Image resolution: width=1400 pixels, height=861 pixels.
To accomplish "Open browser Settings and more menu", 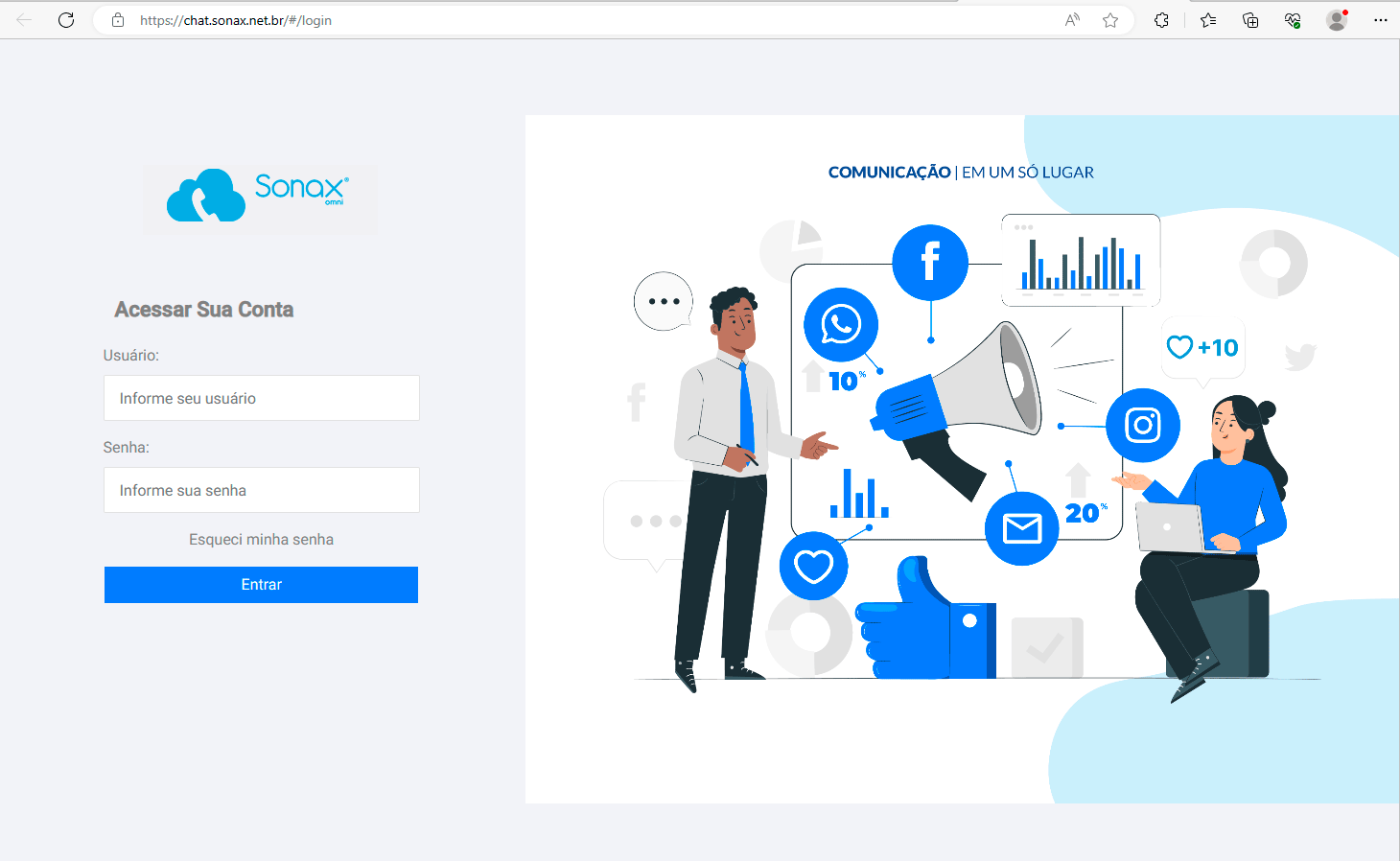I will pos(1380,20).
